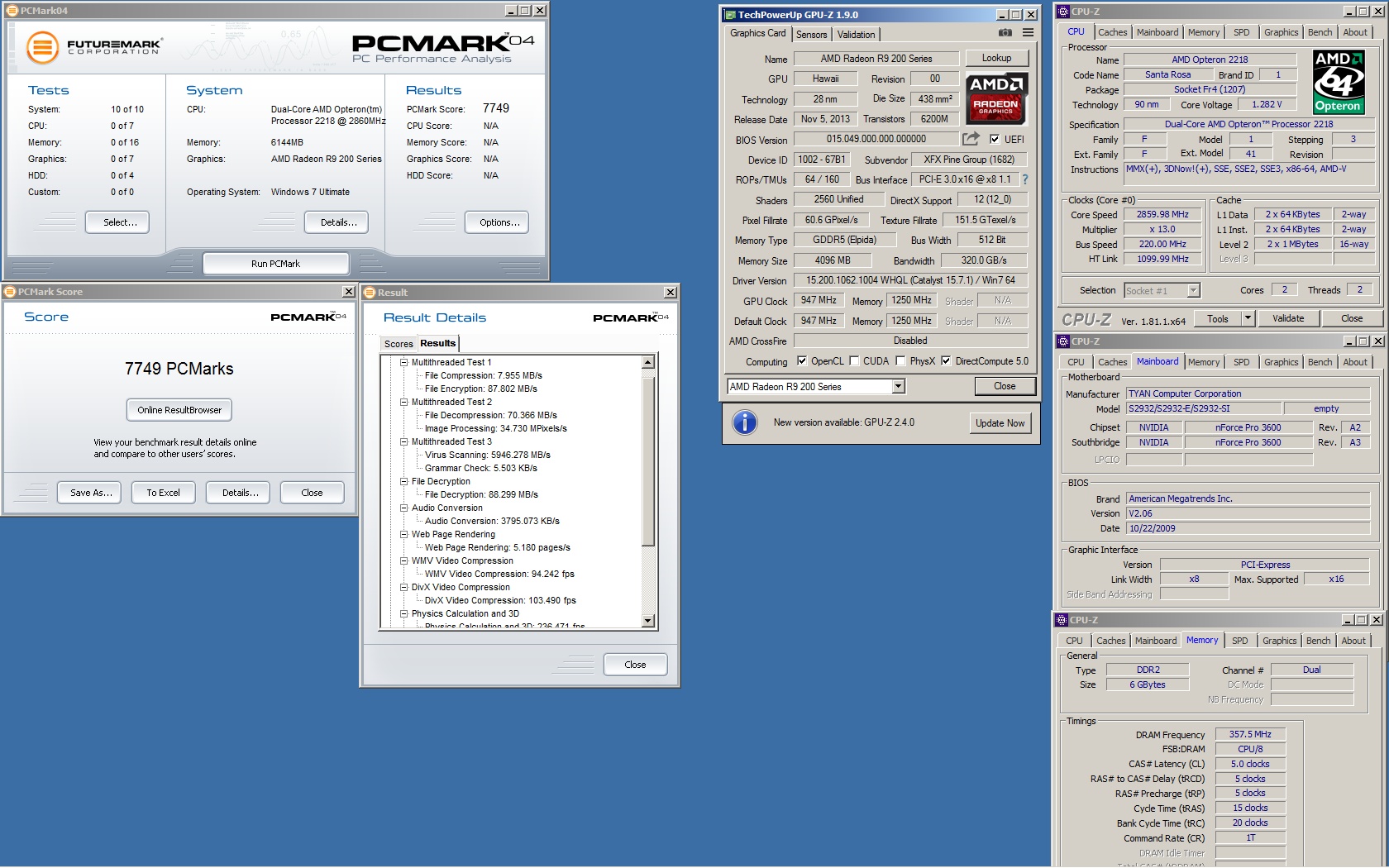Click Update Now button in GPU-Z
1389x868 pixels.
pyautogui.click(x=1000, y=423)
